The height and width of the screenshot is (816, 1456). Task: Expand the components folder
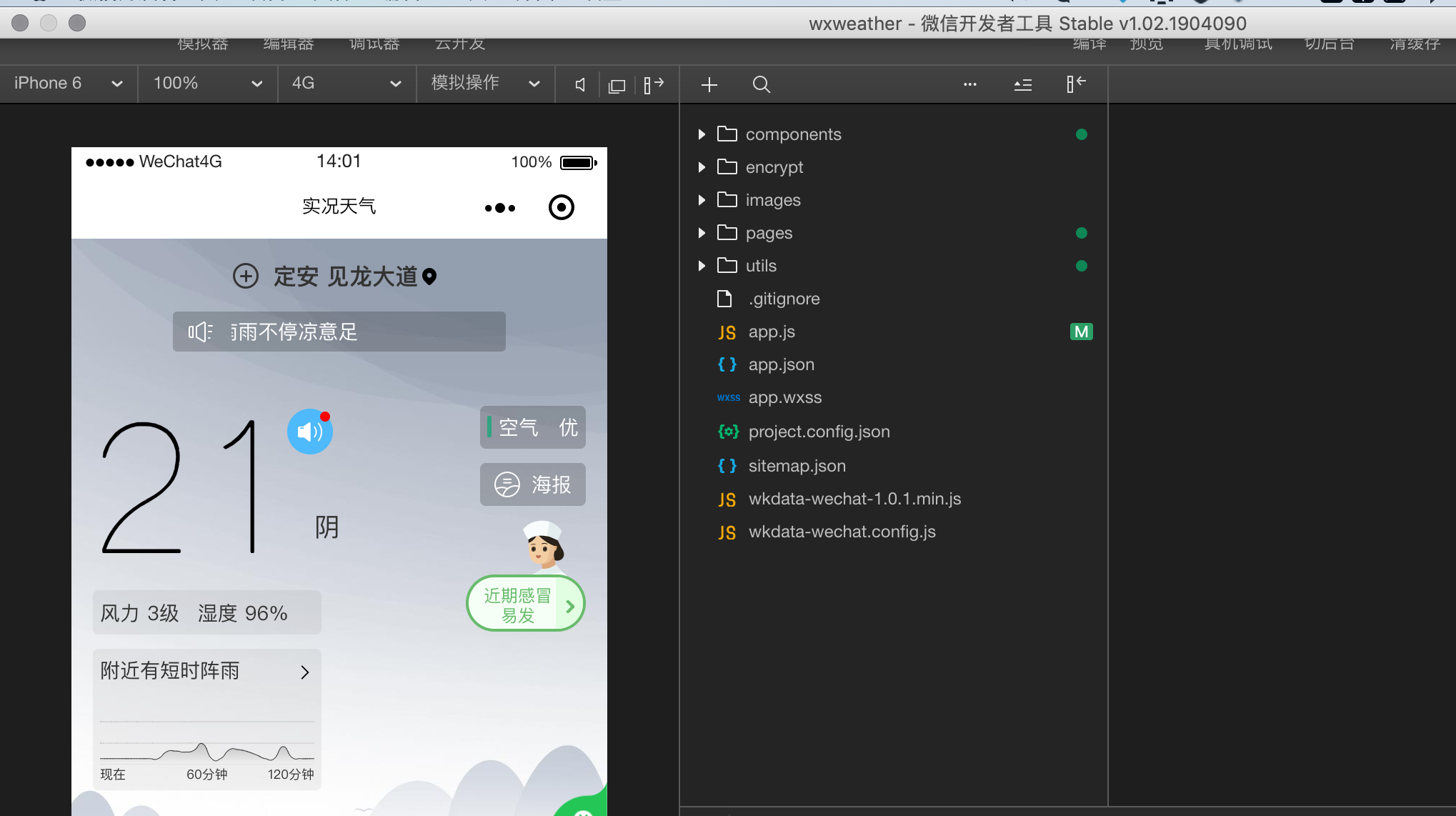(x=793, y=134)
